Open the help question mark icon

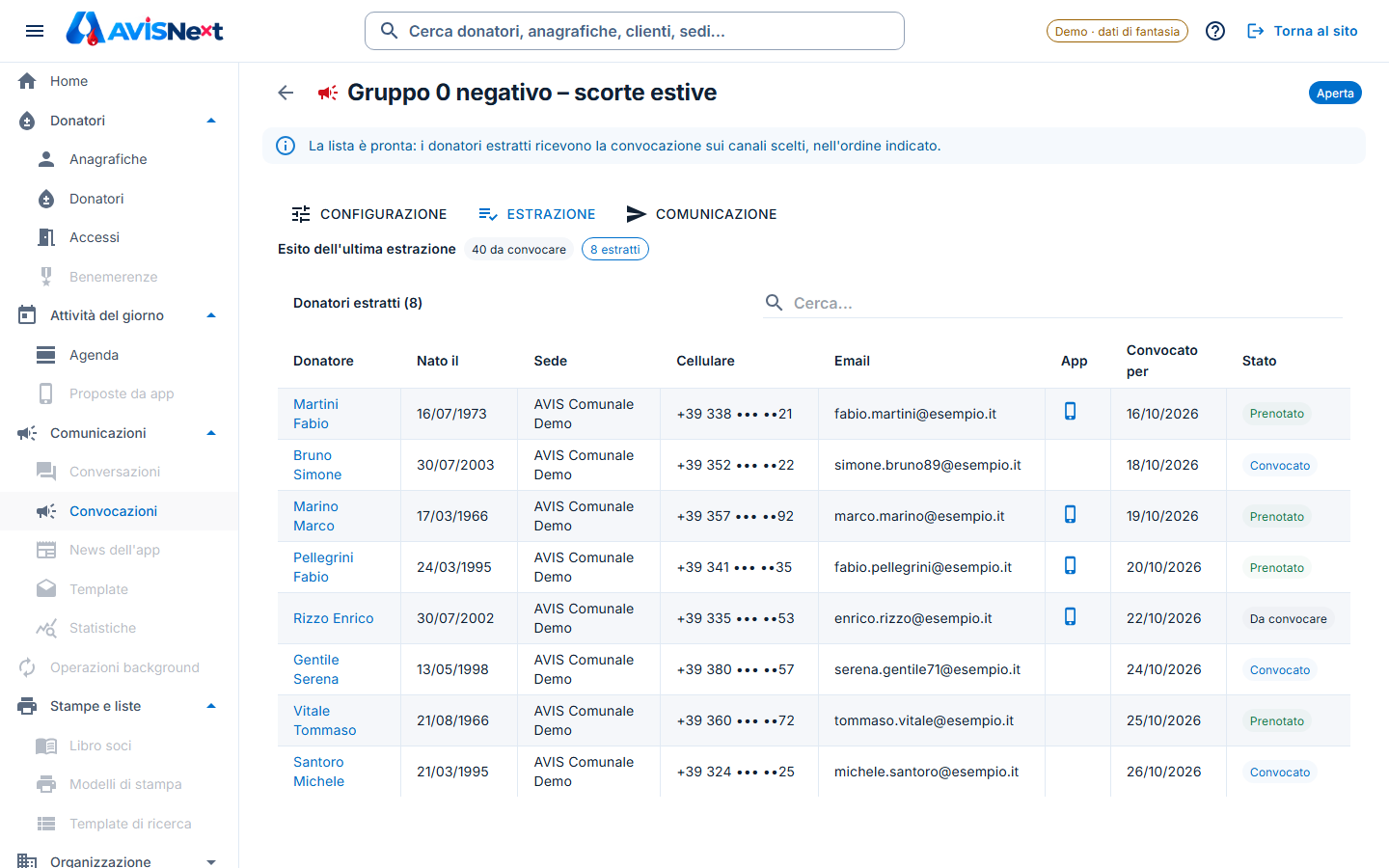tap(1215, 31)
